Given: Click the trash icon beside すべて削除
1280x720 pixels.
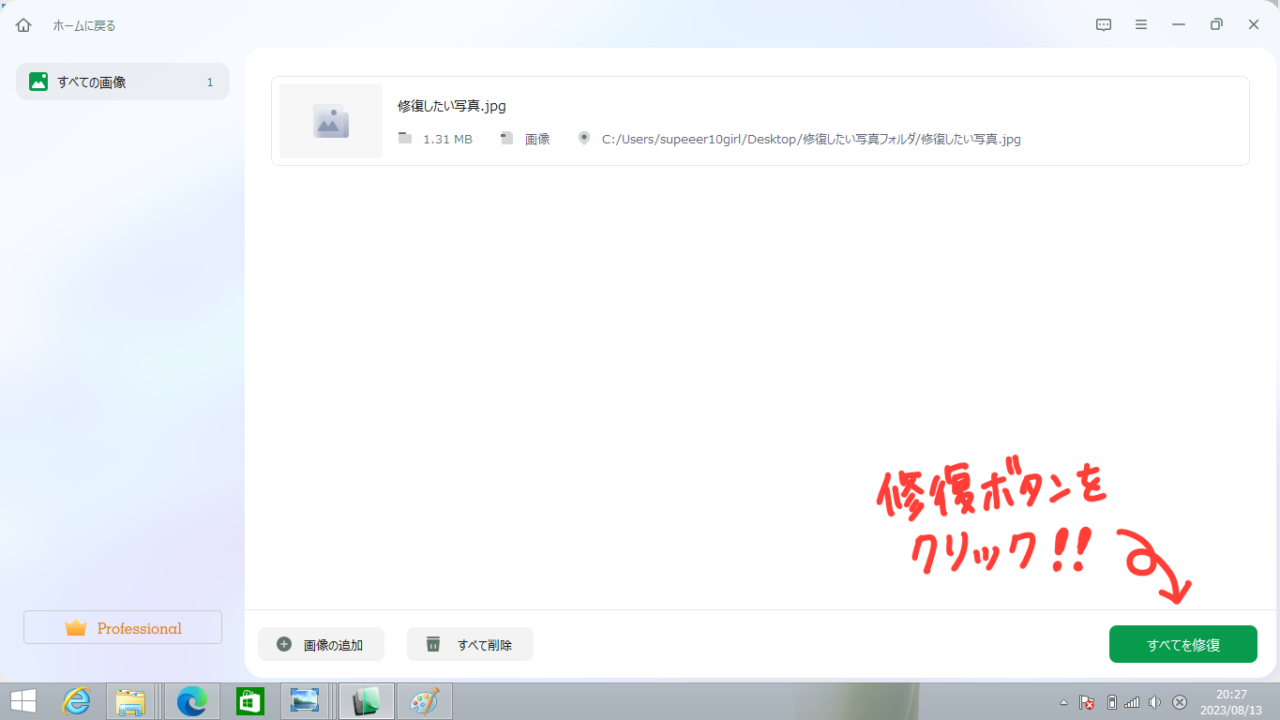Looking at the screenshot, I should coord(432,644).
